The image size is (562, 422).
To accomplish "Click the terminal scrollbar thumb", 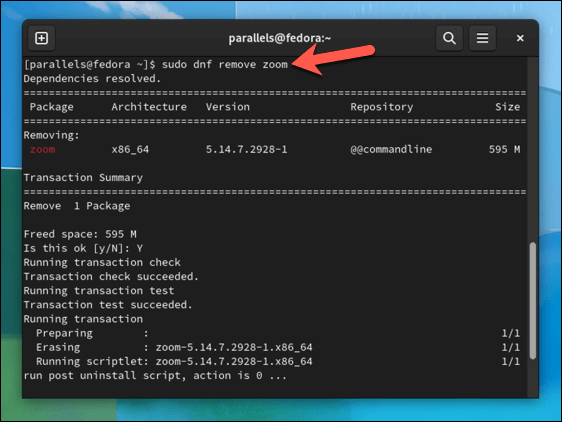I will [533, 300].
